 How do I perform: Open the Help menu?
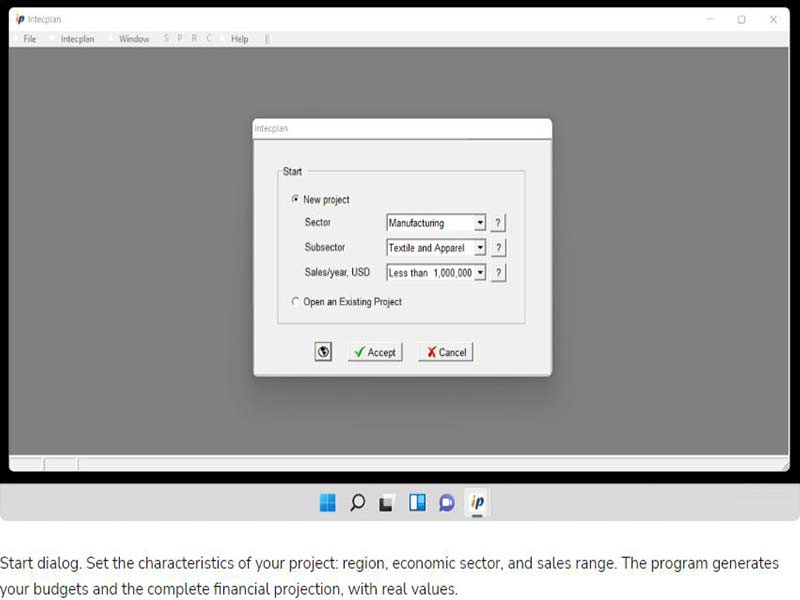(x=239, y=39)
